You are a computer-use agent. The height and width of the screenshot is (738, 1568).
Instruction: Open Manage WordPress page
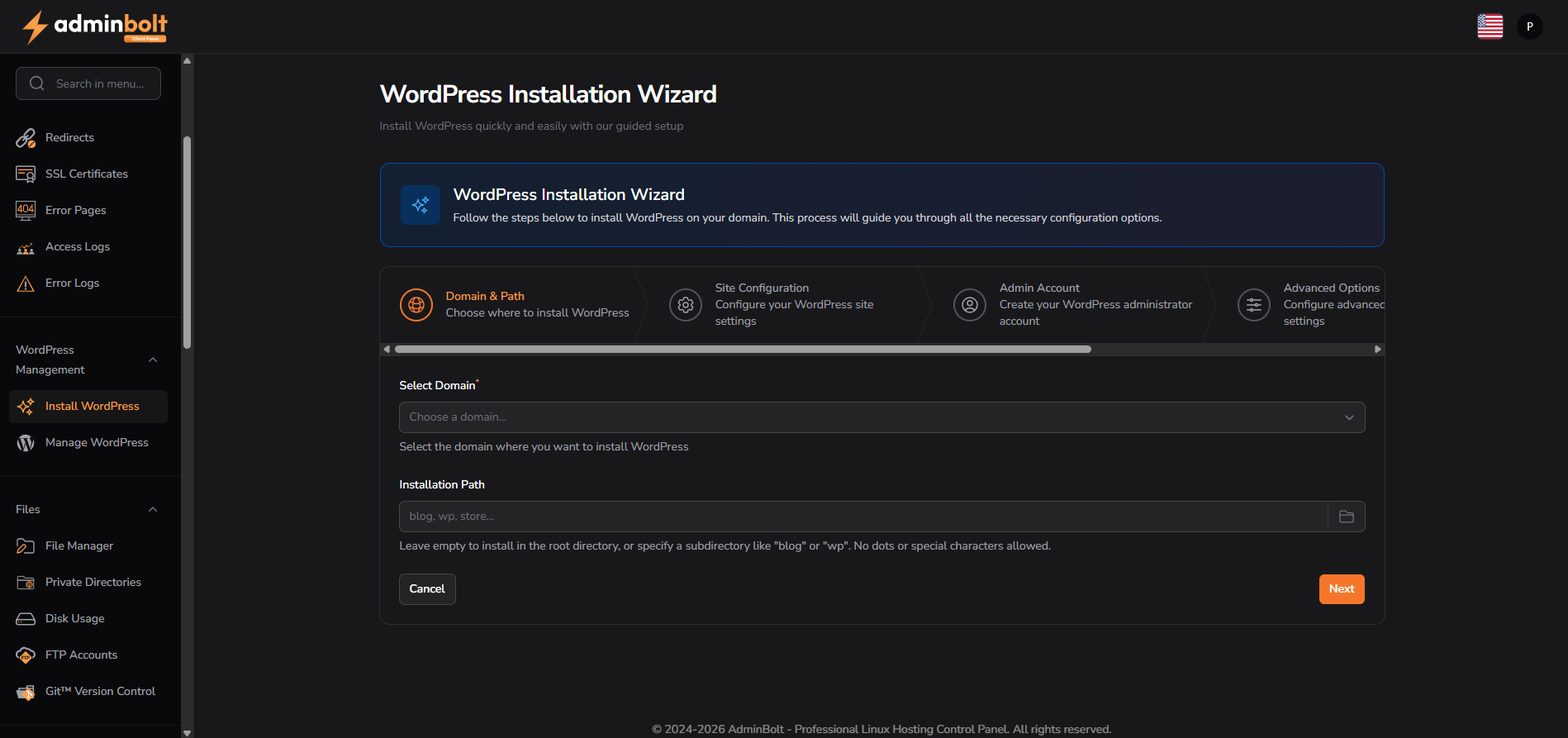tap(88, 443)
